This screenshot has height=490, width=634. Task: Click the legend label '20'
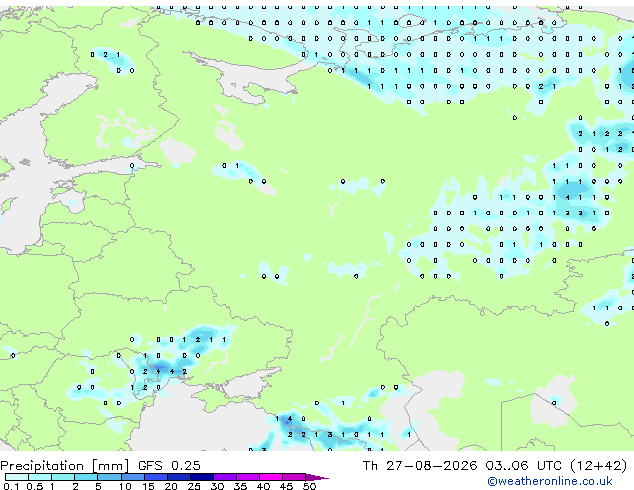point(171,486)
